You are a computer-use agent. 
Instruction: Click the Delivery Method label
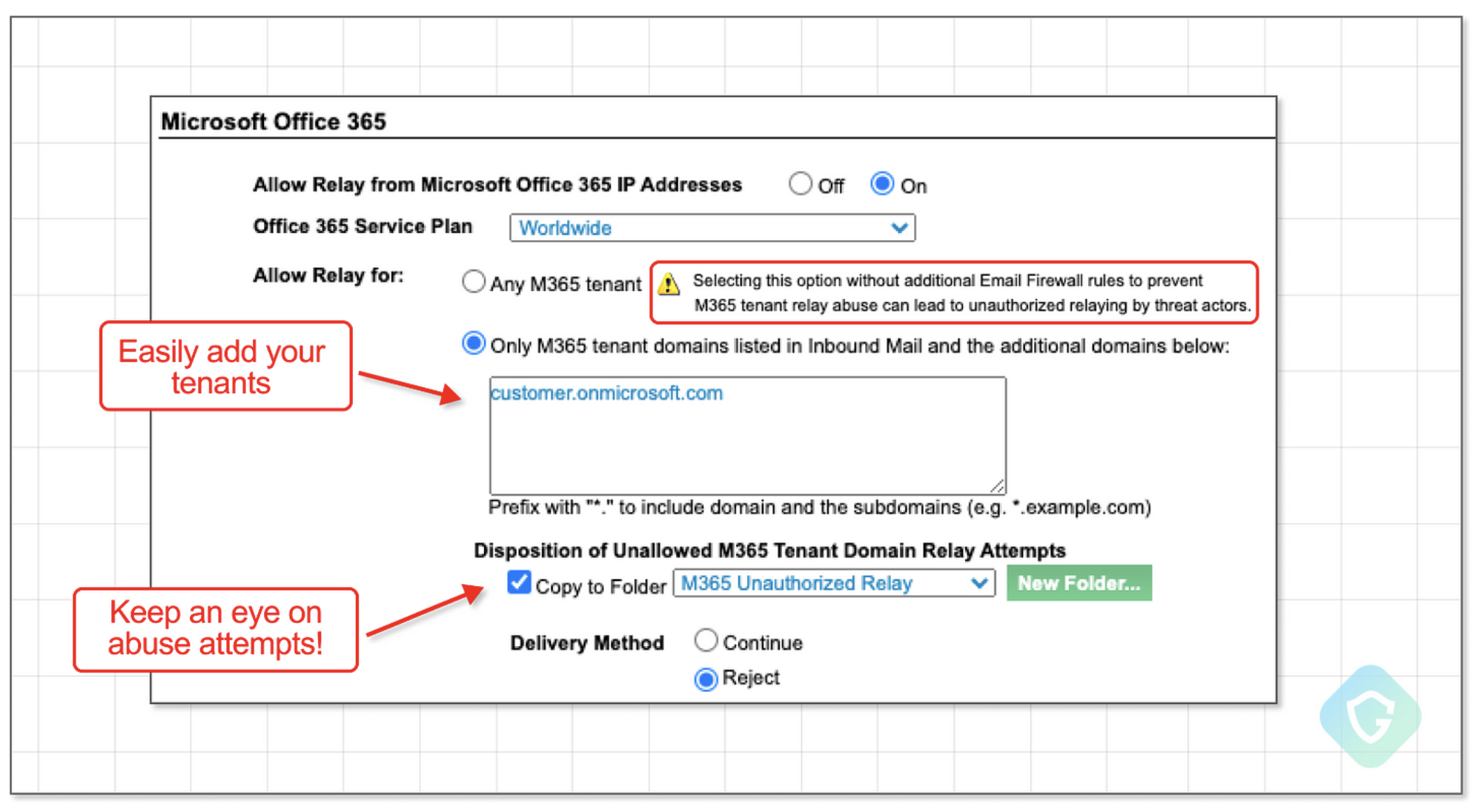(587, 643)
